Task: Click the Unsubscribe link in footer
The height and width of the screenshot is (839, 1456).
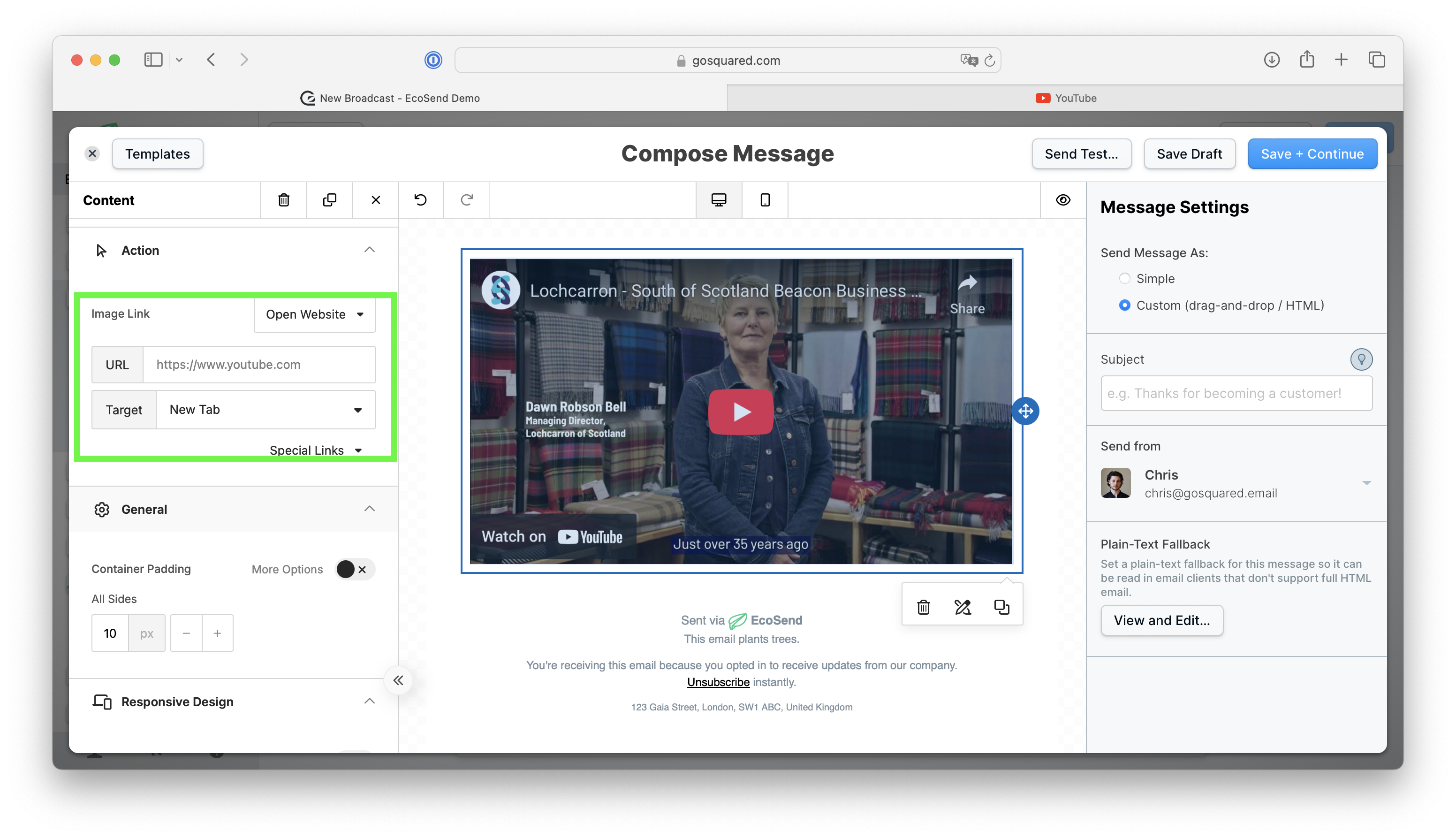Action: pyautogui.click(x=718, y=682)
